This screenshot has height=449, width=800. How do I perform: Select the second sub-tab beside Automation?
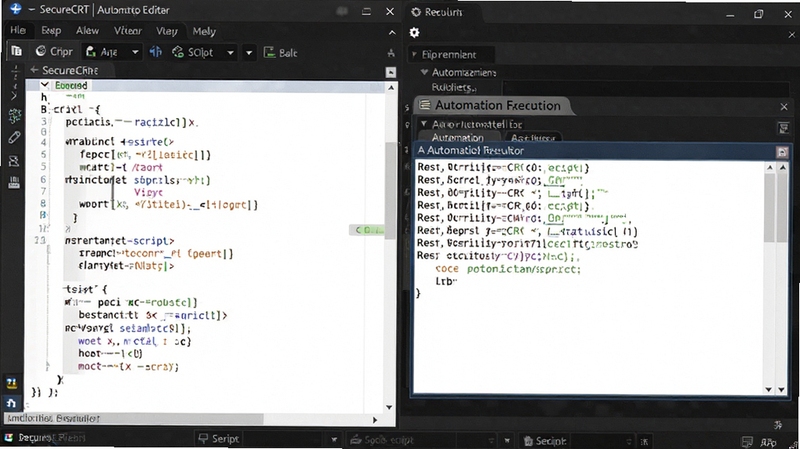(533, 138)
